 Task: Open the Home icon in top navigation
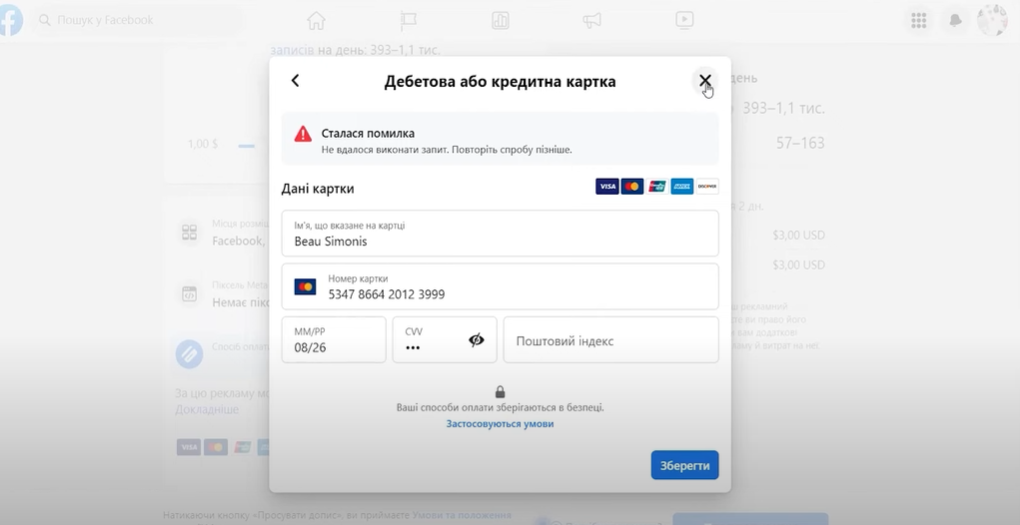316,21
